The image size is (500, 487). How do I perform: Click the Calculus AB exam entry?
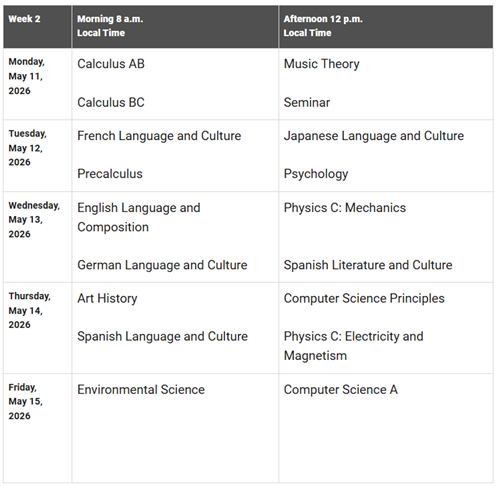pos(111,64)
